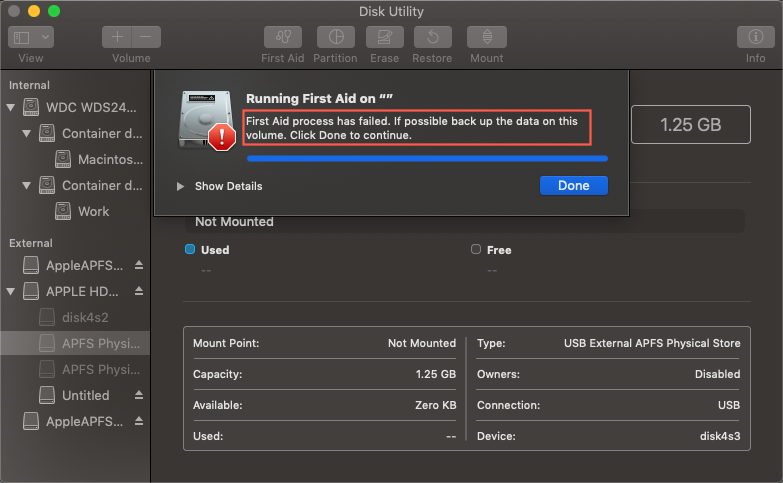Image resolution: width=783 pixels, height=483 pixels.
Task: Eject the APPLE HD external disk
Action: 139,291
